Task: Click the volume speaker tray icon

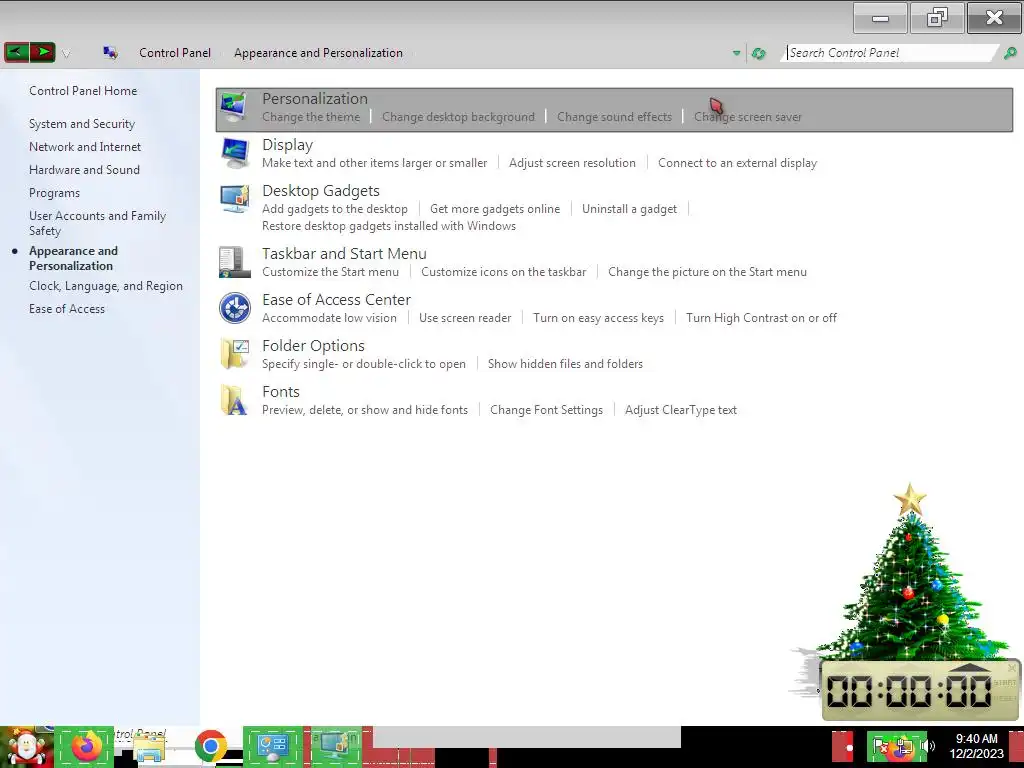Action: (929, 745)
